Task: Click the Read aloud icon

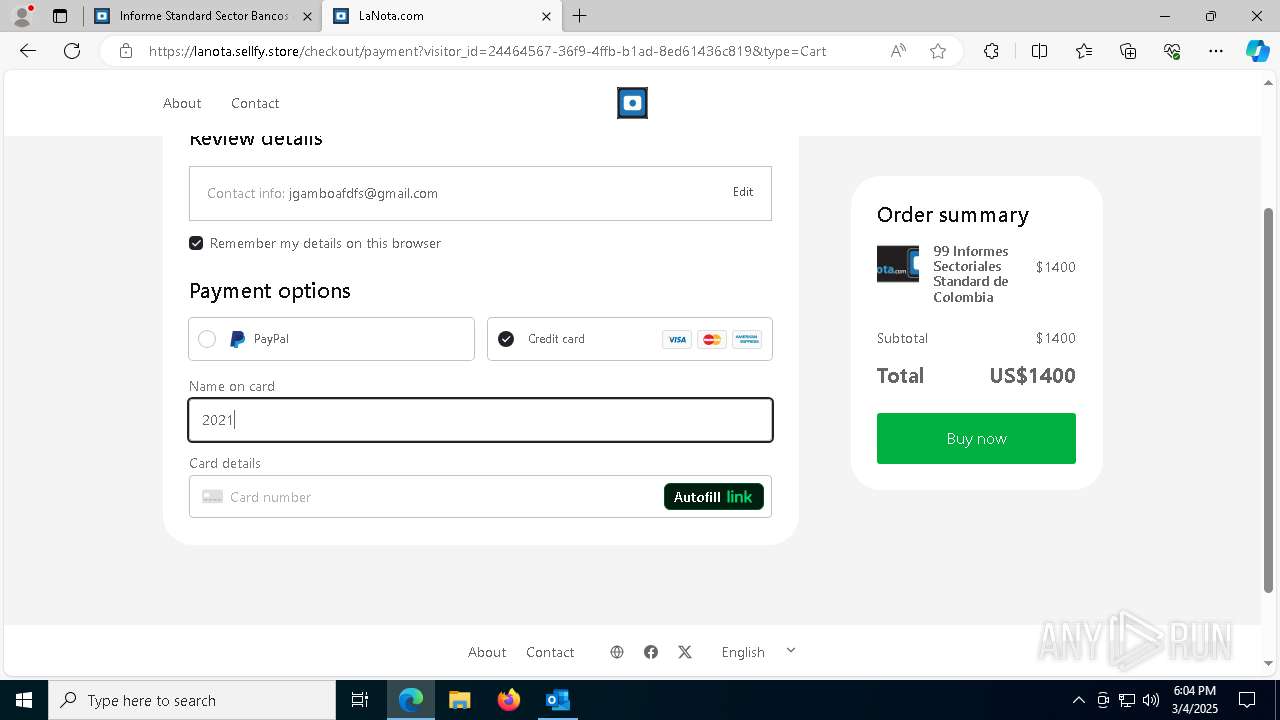Action: [898, 51]
